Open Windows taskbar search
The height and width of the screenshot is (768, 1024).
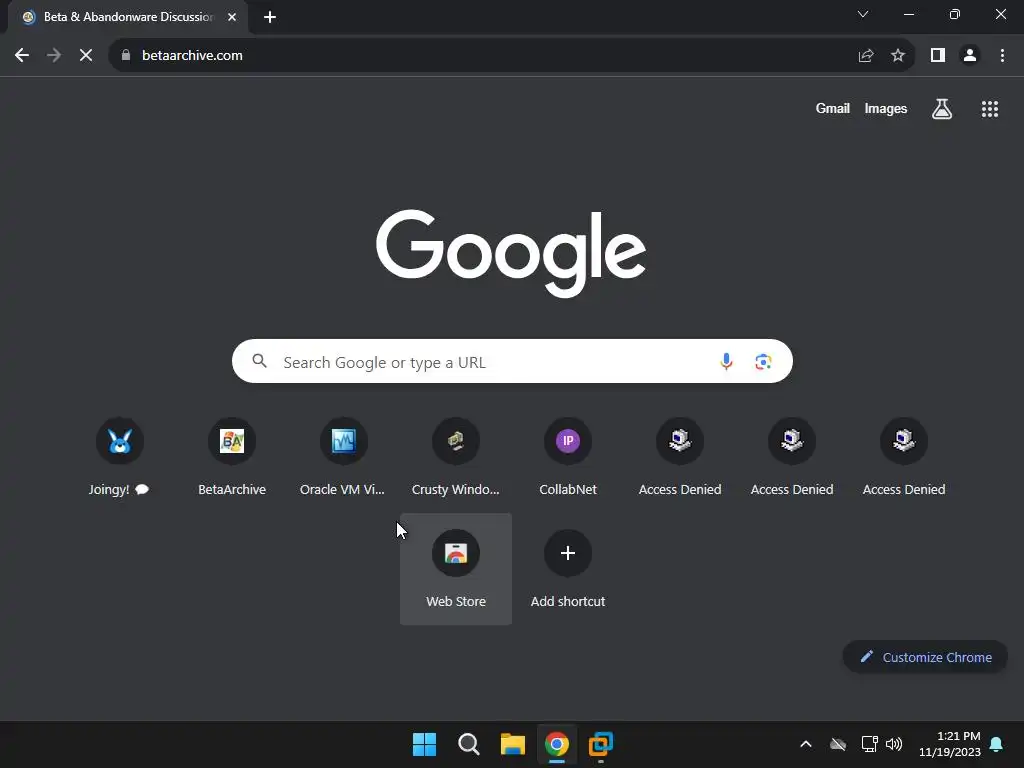click(x=468, y=744)
